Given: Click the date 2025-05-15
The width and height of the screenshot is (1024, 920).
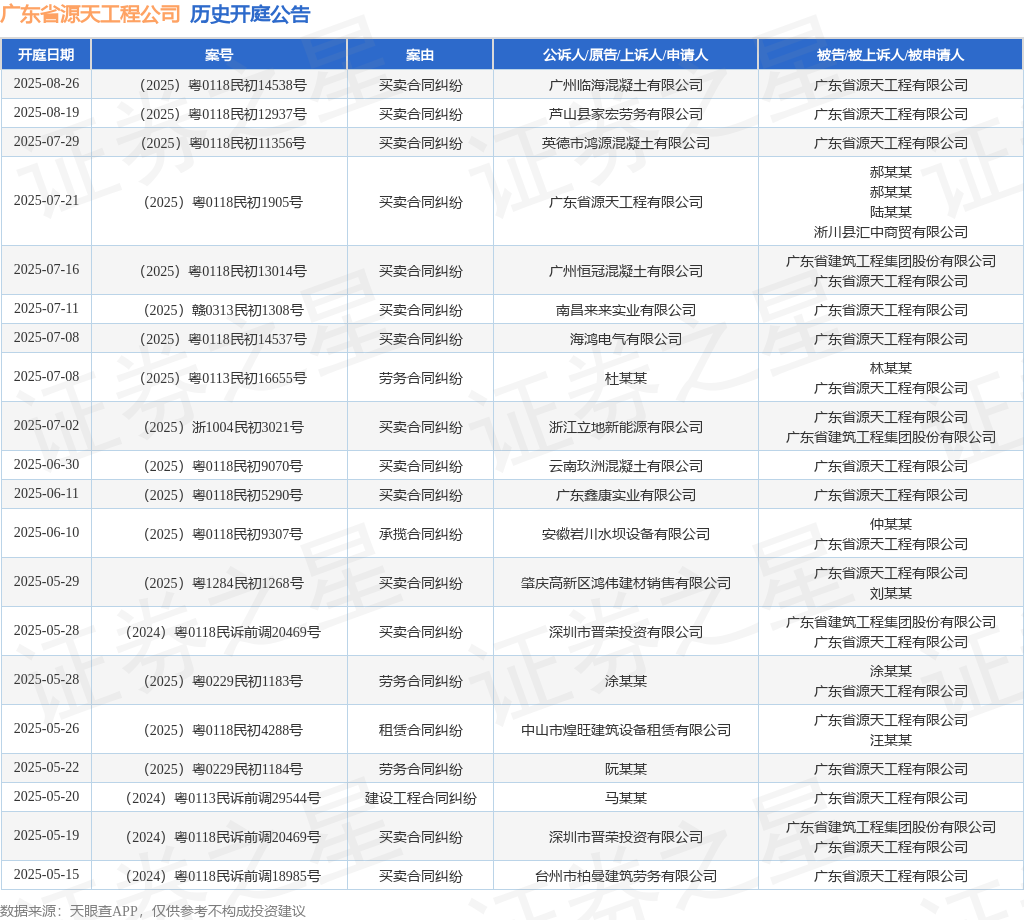Looking at the screenshot, I should click(x=46, y=874).
